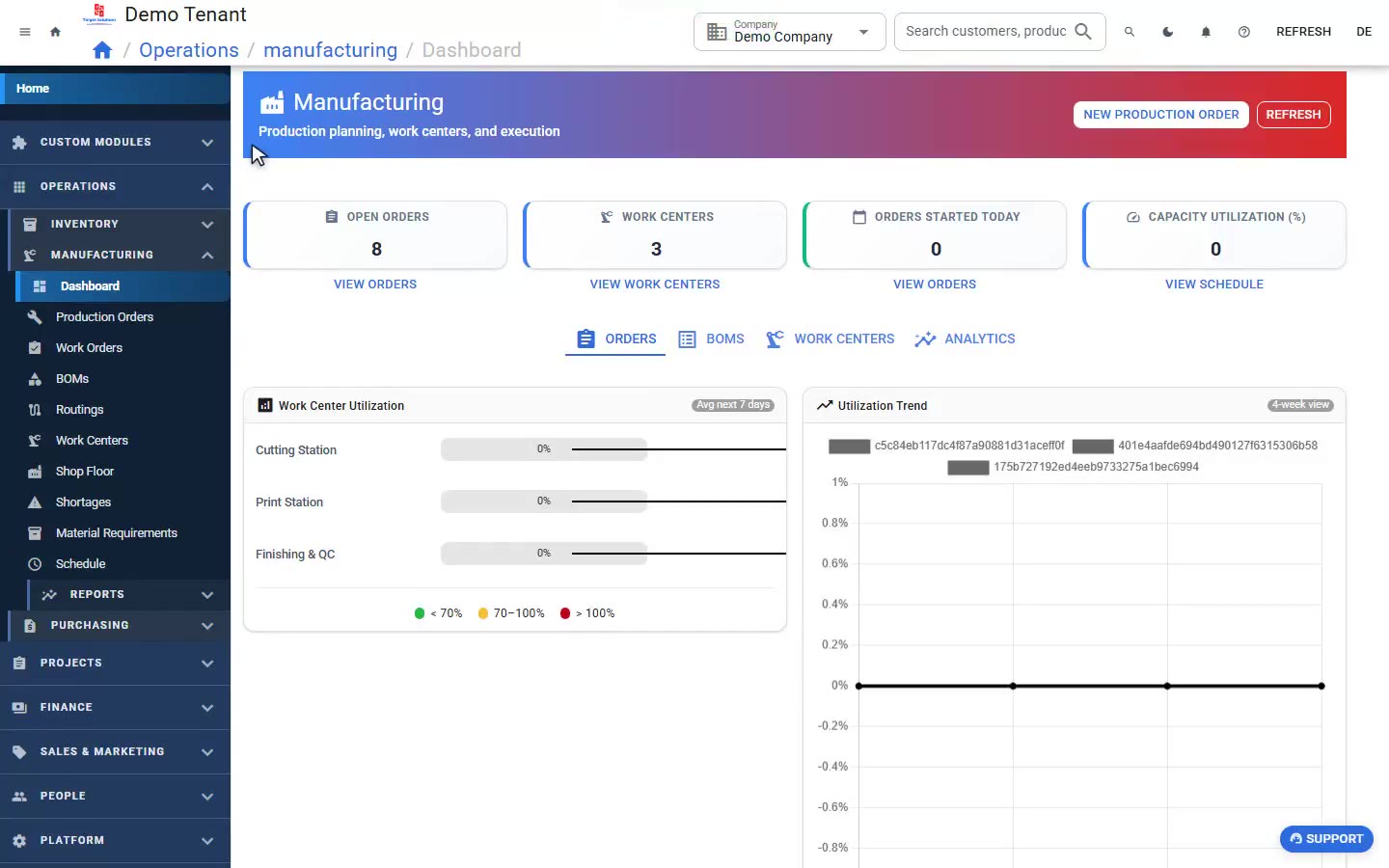Select Home in the sidebar
This screenshot has height=868, width=1389.
click(x=116, y=89)
